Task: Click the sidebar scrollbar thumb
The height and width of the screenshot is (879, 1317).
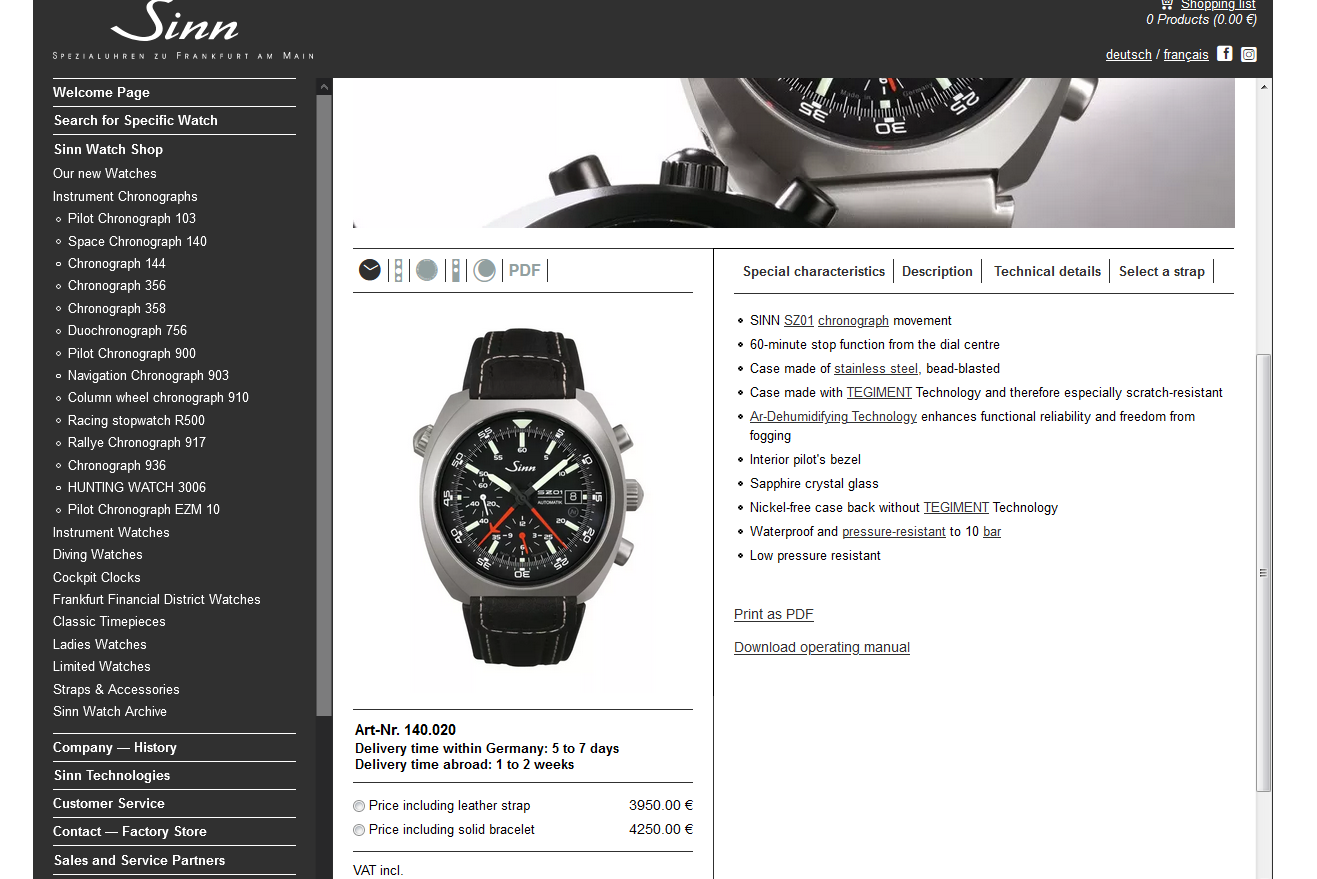Action: pos(324,405)
